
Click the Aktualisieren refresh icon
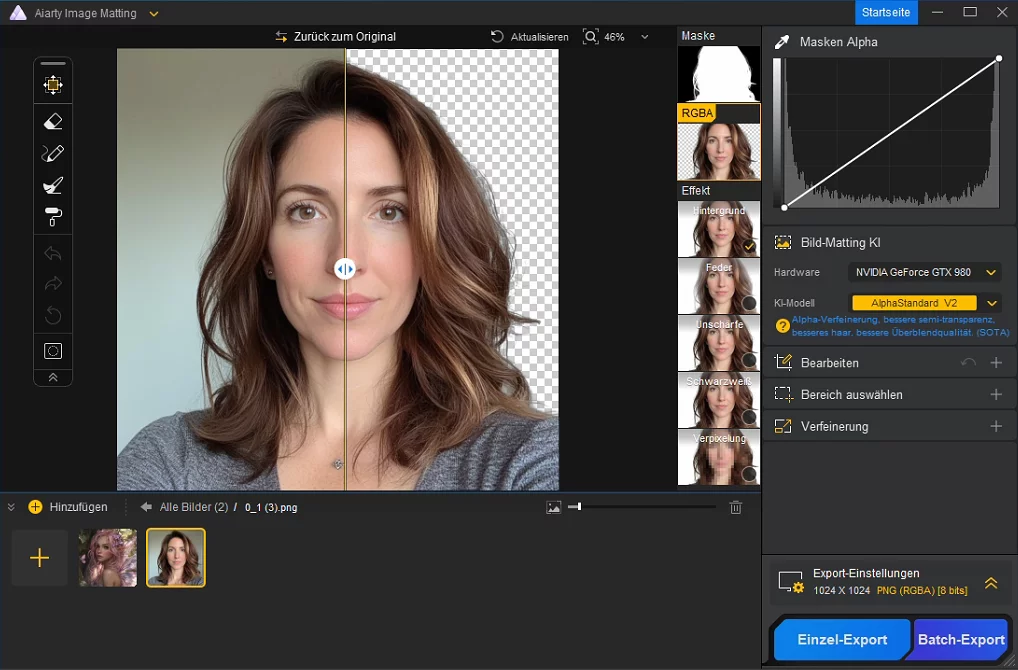pos(497,37)
